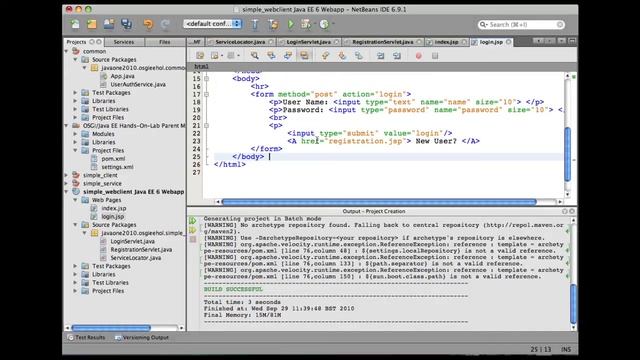Start macro recording with red circle
This screenshot has height=360, width=640.
point(418,56)
